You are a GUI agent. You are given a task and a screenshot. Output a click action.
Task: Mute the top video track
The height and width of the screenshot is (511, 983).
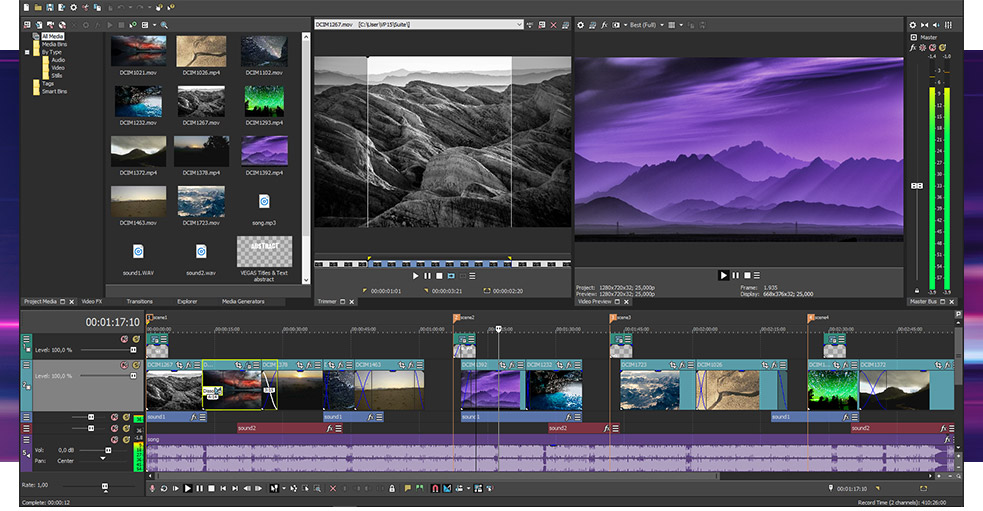point(125,339)
